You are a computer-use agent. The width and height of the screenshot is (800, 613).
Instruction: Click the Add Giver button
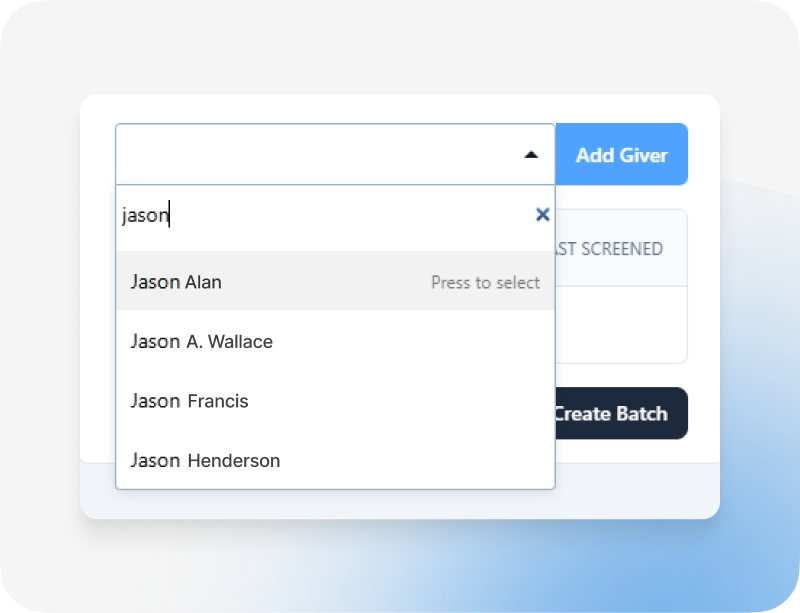tap(621, 154)
